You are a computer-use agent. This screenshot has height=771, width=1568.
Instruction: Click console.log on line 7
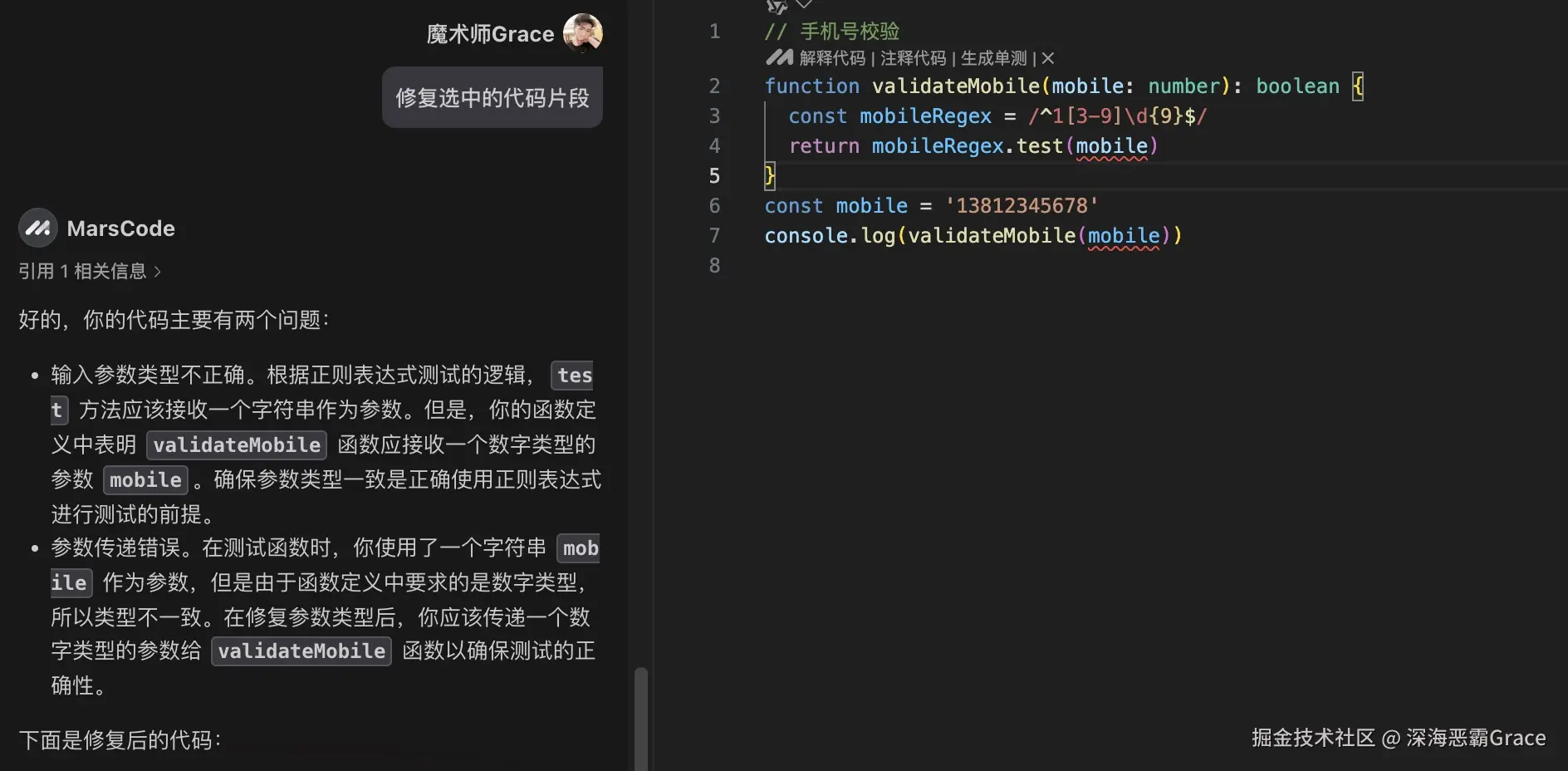(x=831, y=236)
